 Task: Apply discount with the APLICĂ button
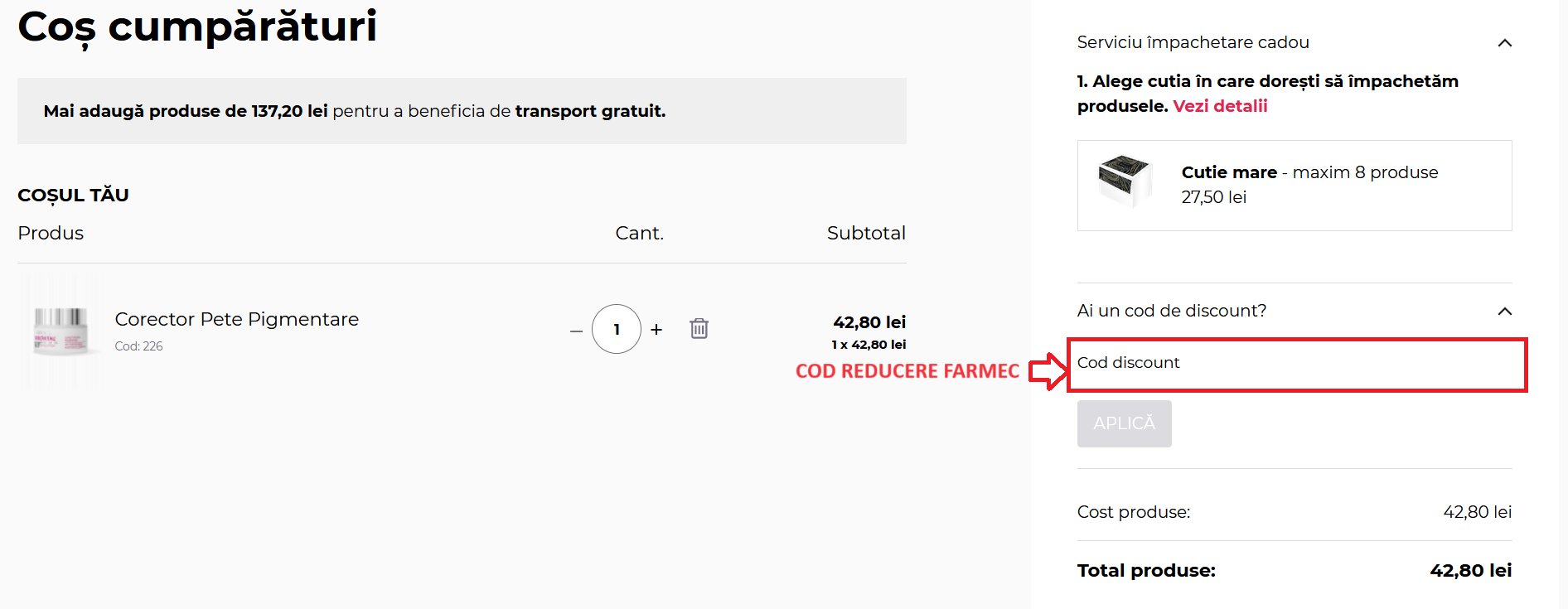(x=1124, y=423)
